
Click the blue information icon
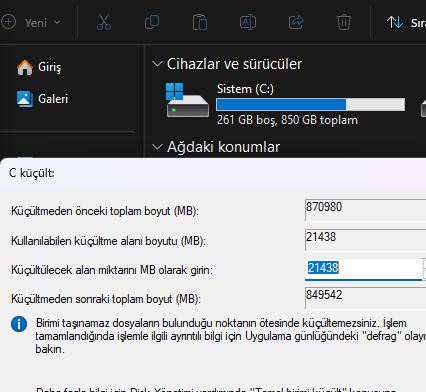tap(19, 324)
